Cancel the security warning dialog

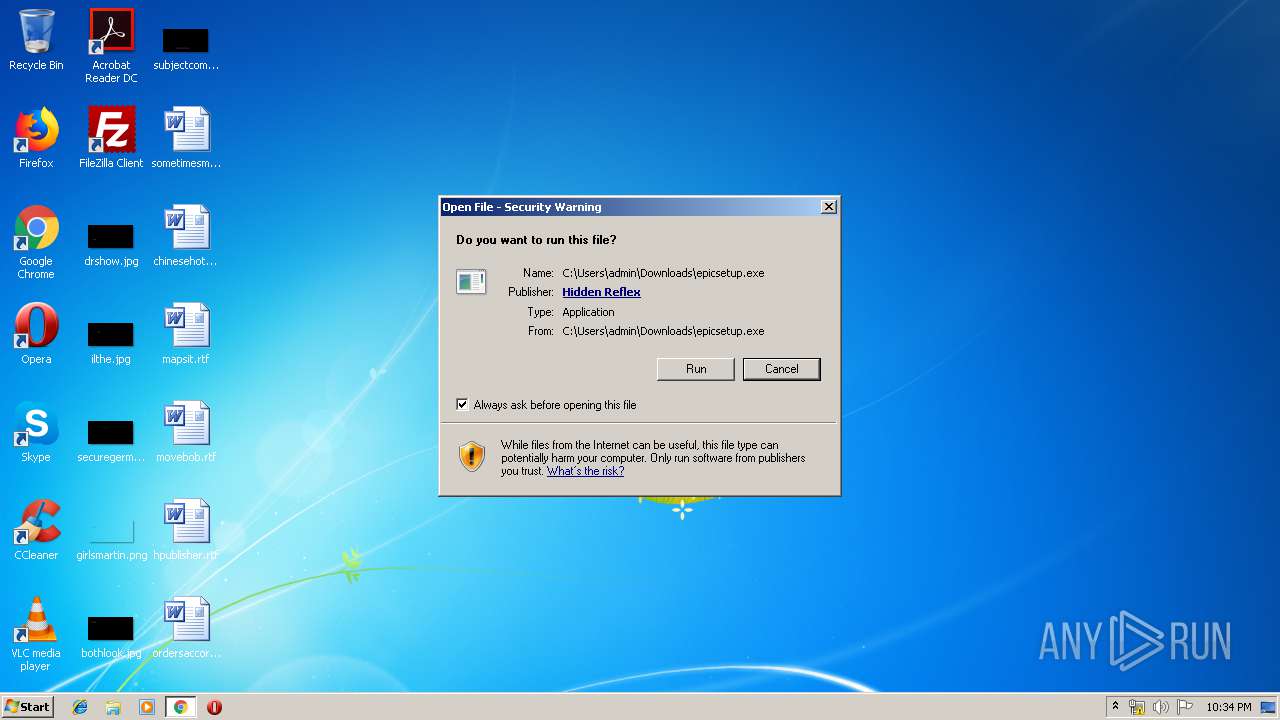782,369
